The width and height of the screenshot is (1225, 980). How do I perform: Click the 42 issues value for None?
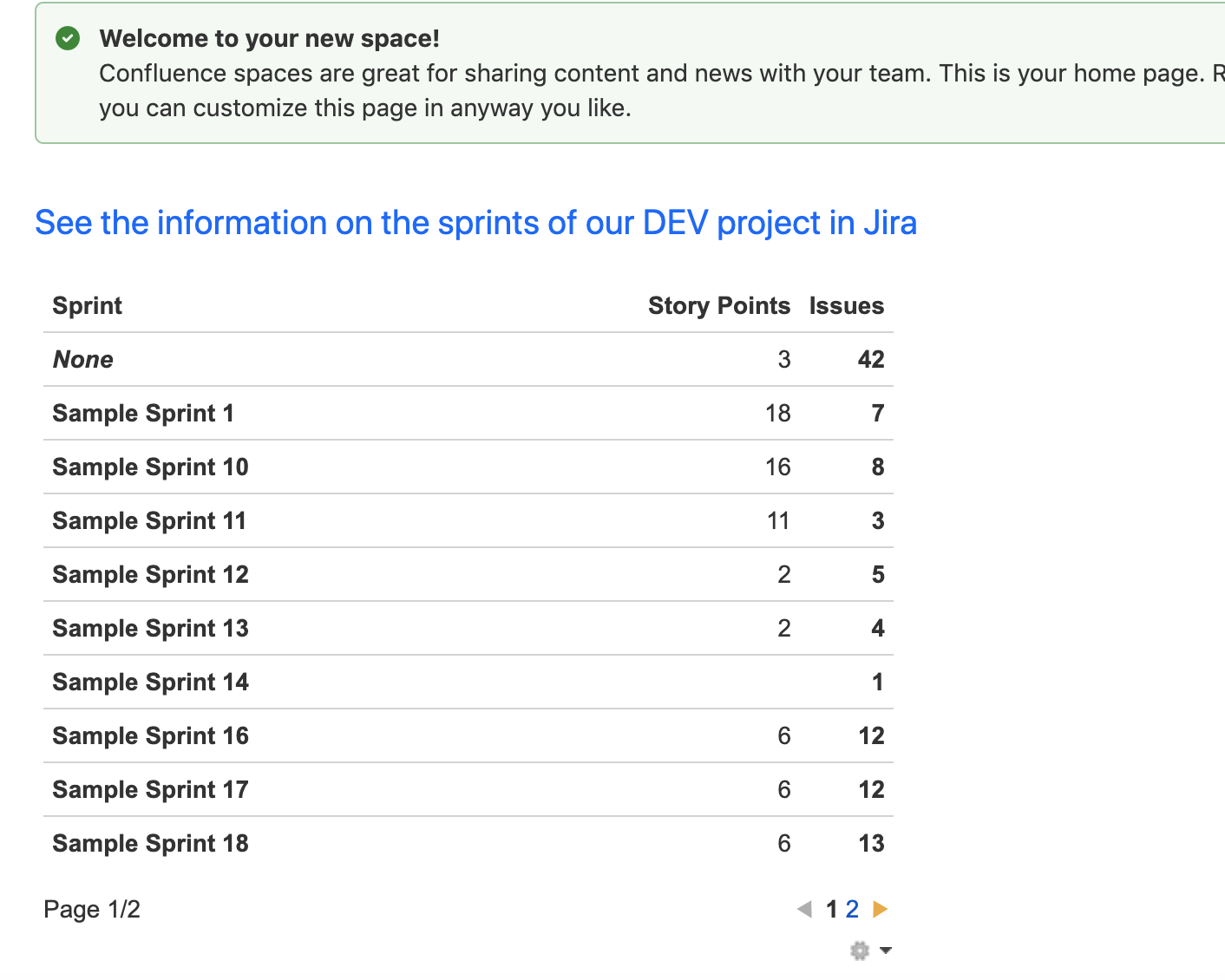click(x=871, y=359)
